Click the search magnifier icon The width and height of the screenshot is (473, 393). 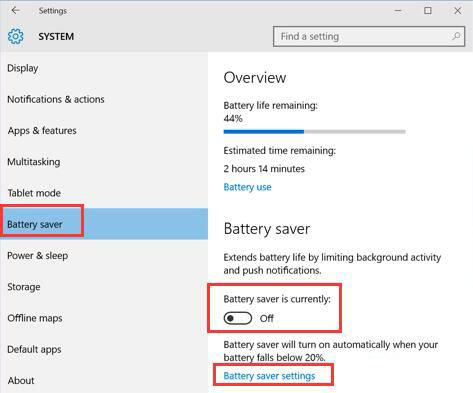pos(456,36)
